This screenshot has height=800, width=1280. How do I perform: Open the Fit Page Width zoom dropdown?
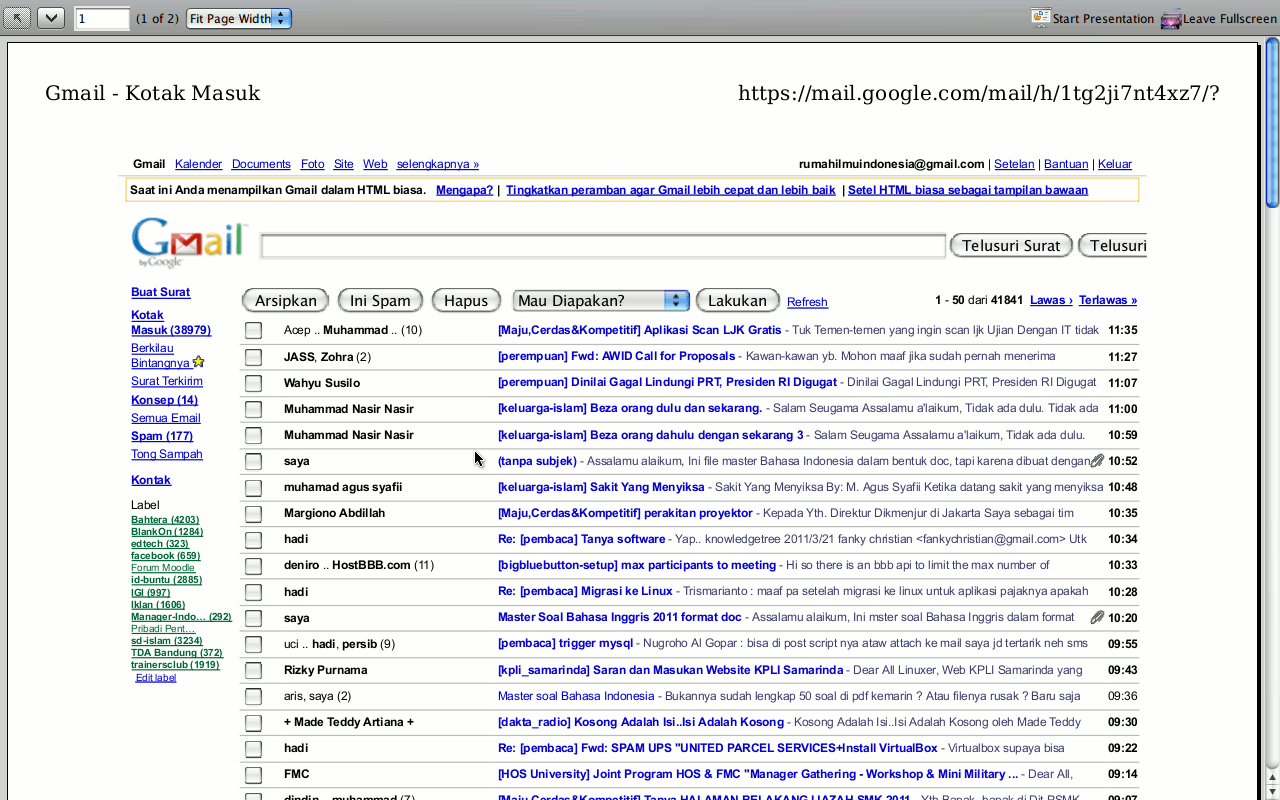(x=239, y=18)
